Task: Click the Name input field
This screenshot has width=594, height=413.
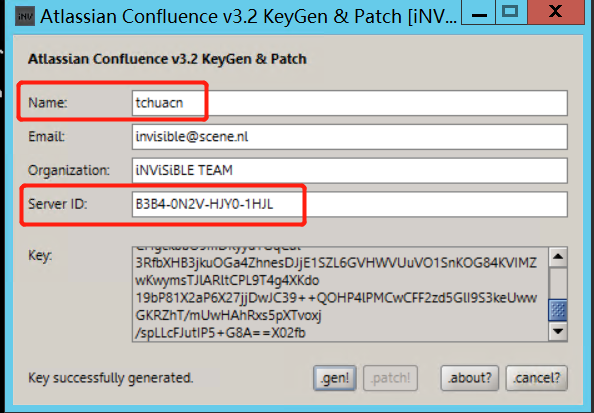Action: coord(350,103)
